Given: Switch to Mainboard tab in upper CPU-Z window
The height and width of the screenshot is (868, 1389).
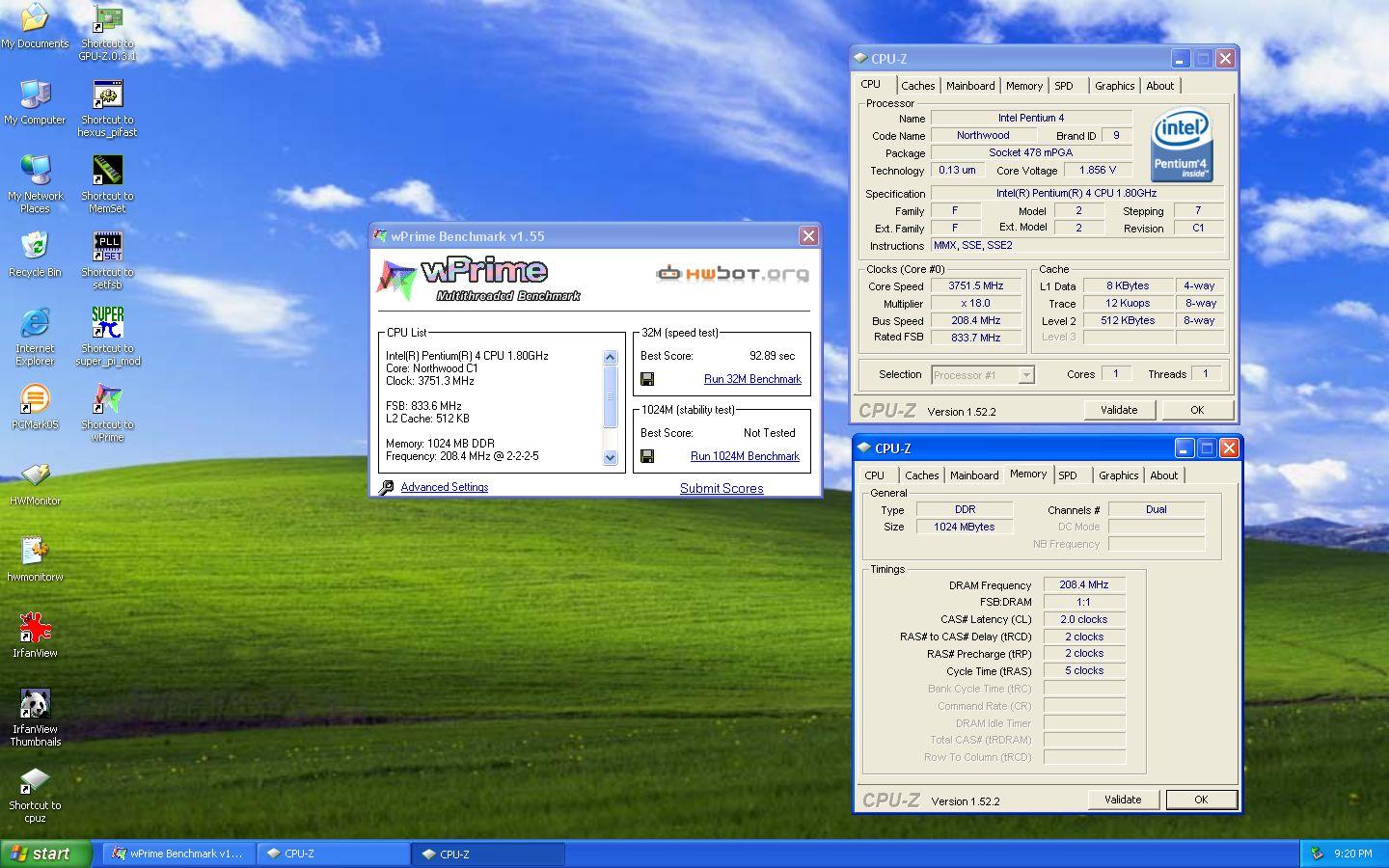Looking at the screenshot, I should 970,86.
